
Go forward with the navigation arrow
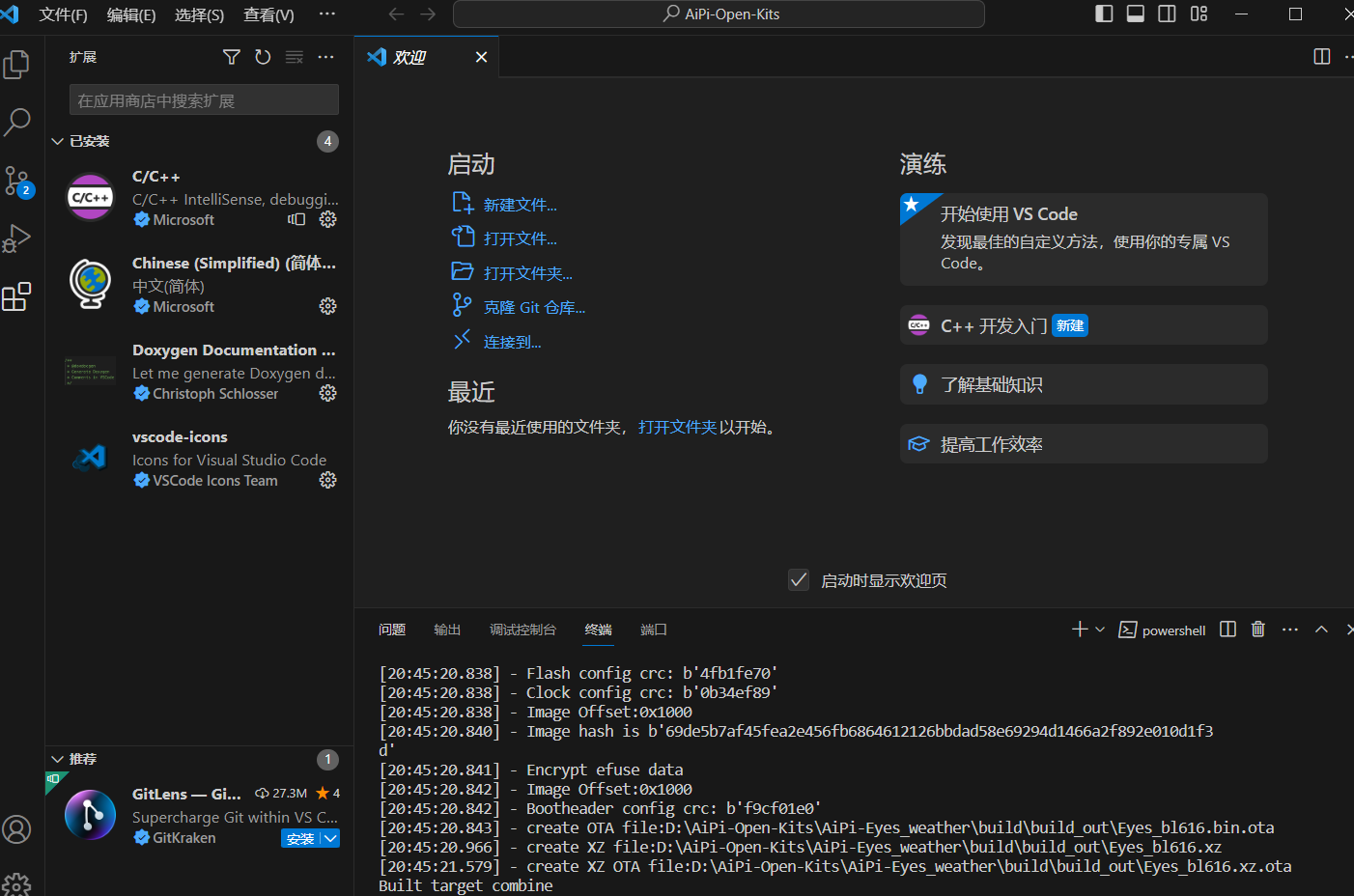(x=428, y=14)
